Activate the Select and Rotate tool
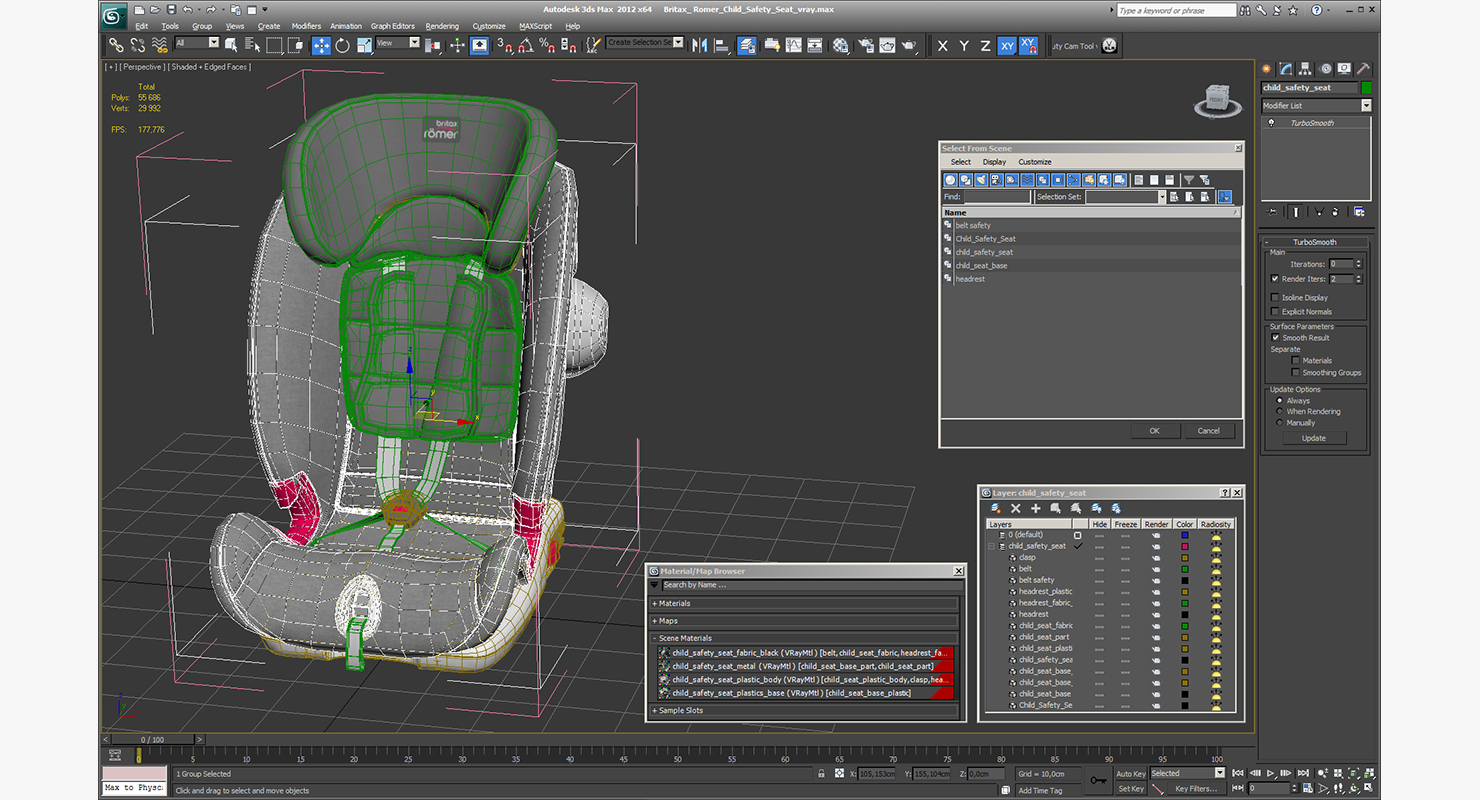1480x800 pixels. click(x=343, y=45)
